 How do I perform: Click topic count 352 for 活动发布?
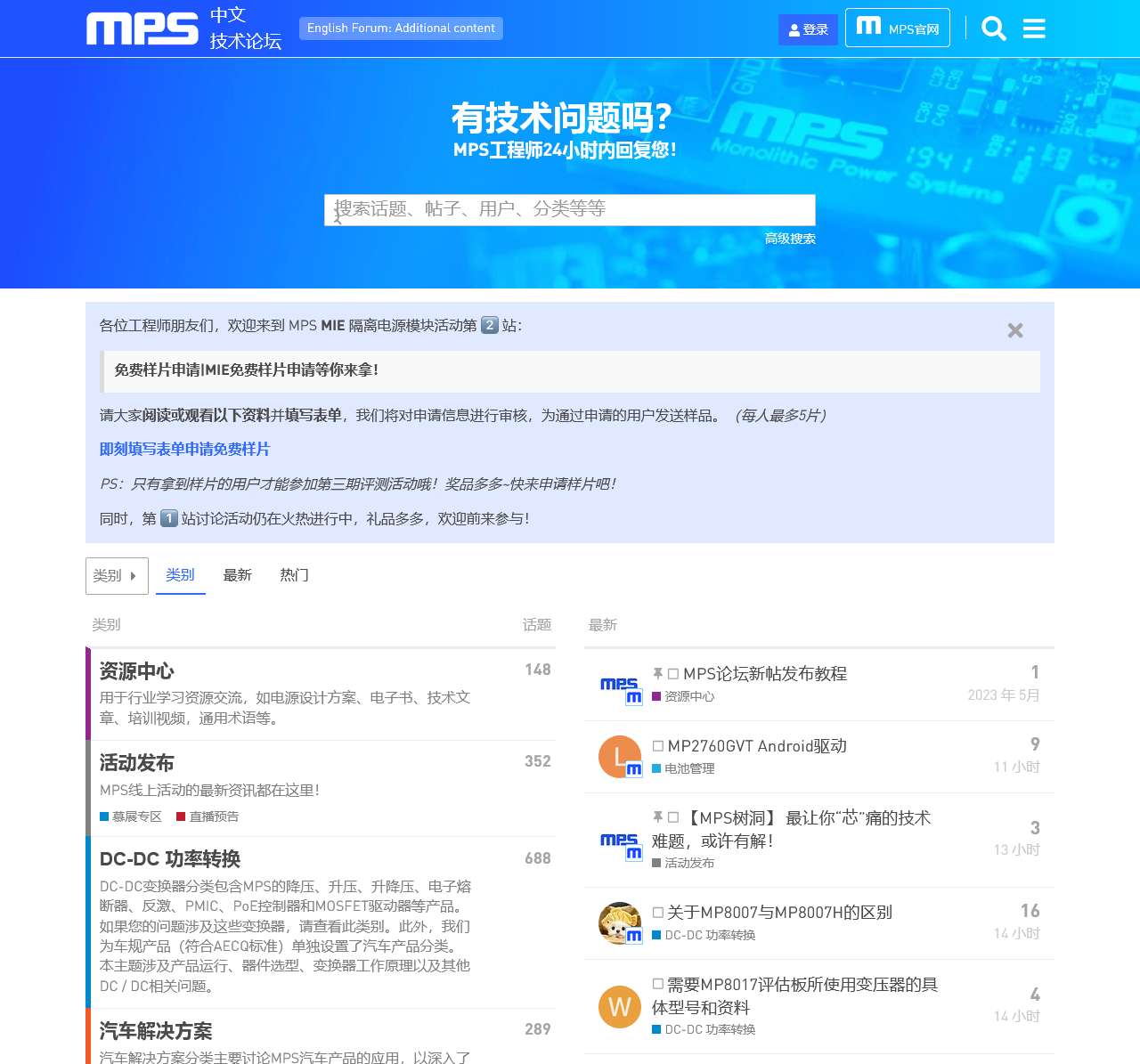pos(538,761)
